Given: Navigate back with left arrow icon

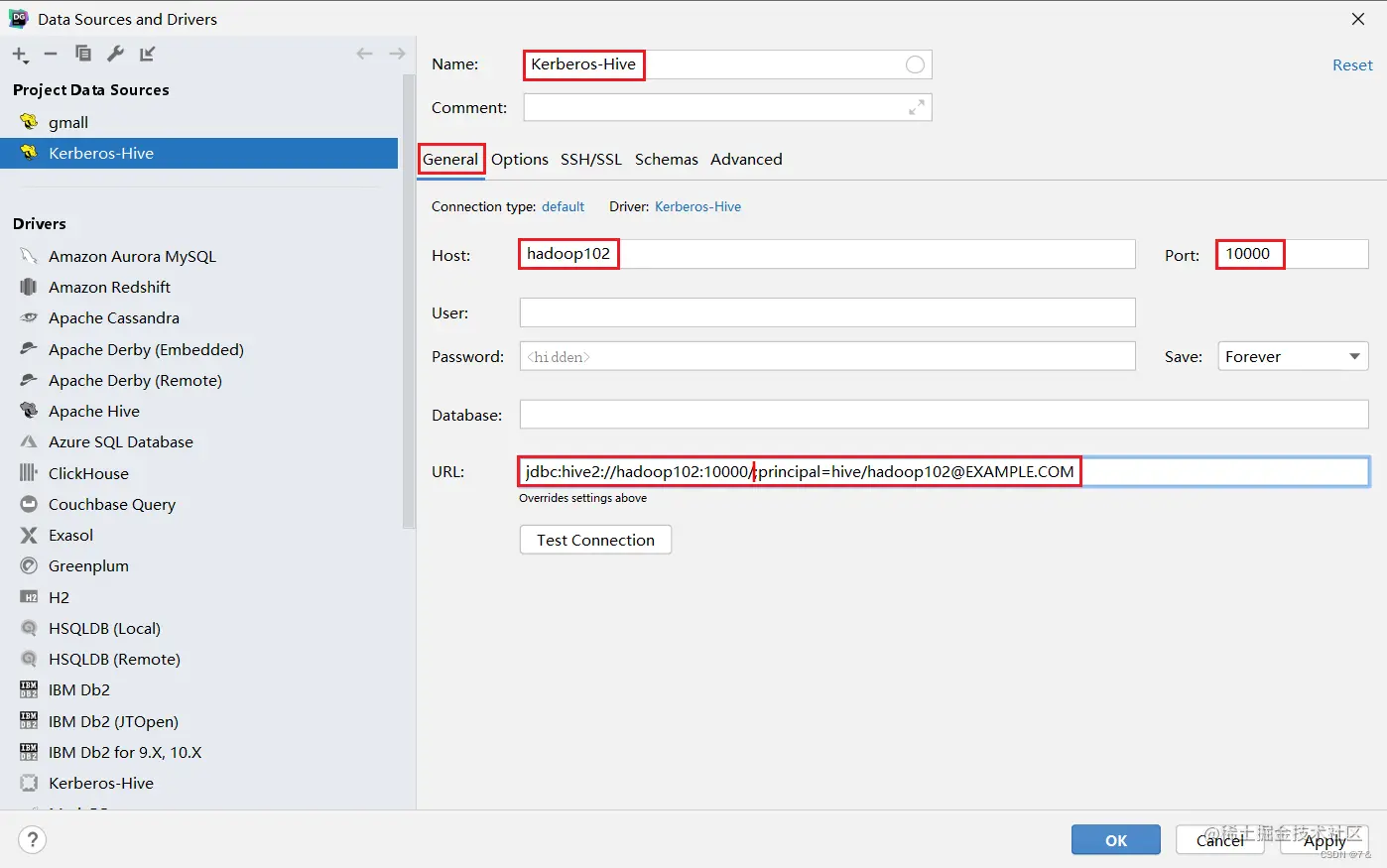Looking at the screenshot, I should tap(364, 54).
